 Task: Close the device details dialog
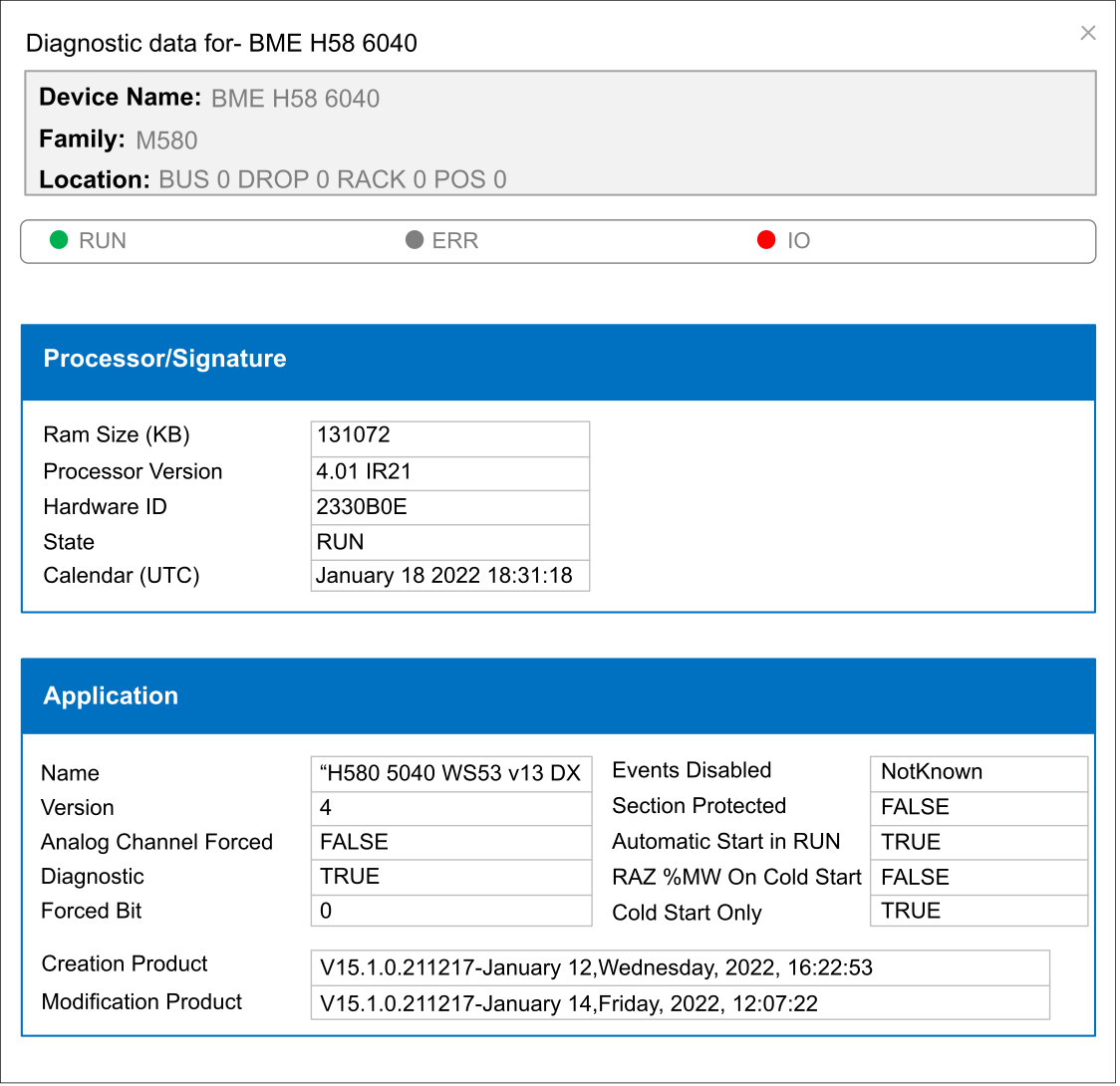coord(1088,33)
